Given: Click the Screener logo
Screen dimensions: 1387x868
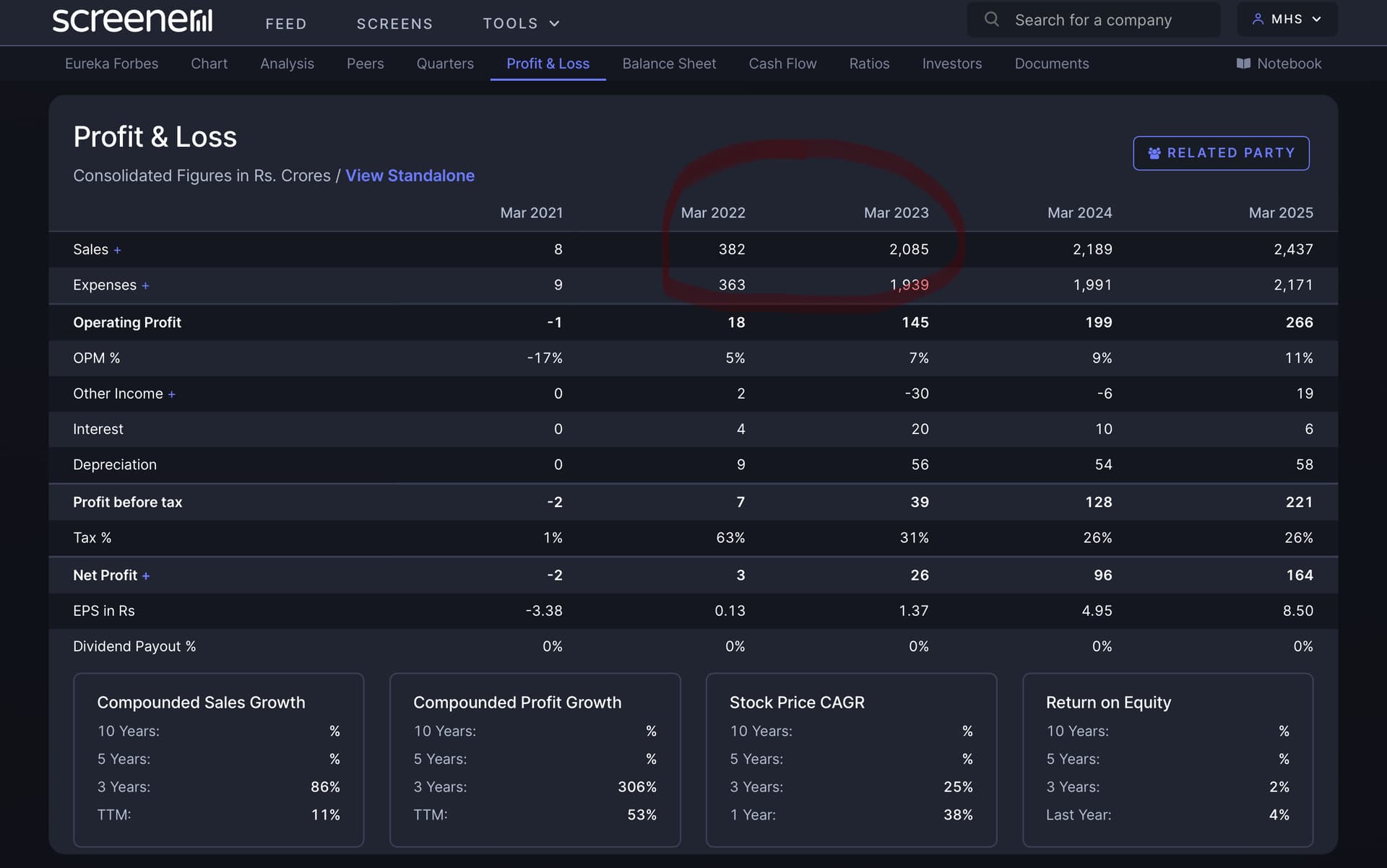Looking at the screenshot, I should coord(132,20).
